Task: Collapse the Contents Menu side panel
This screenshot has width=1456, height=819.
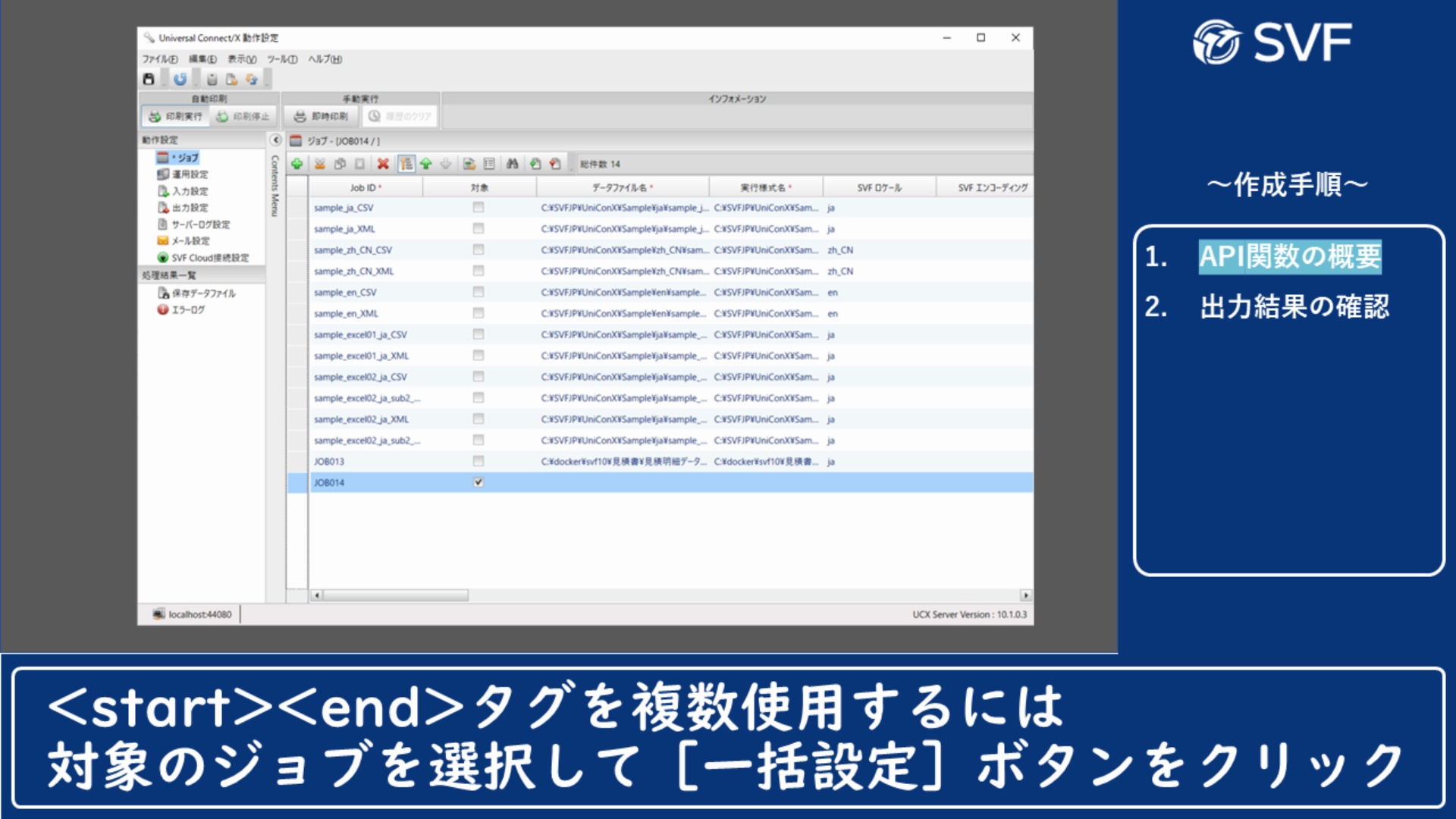Action: [276, 140]
